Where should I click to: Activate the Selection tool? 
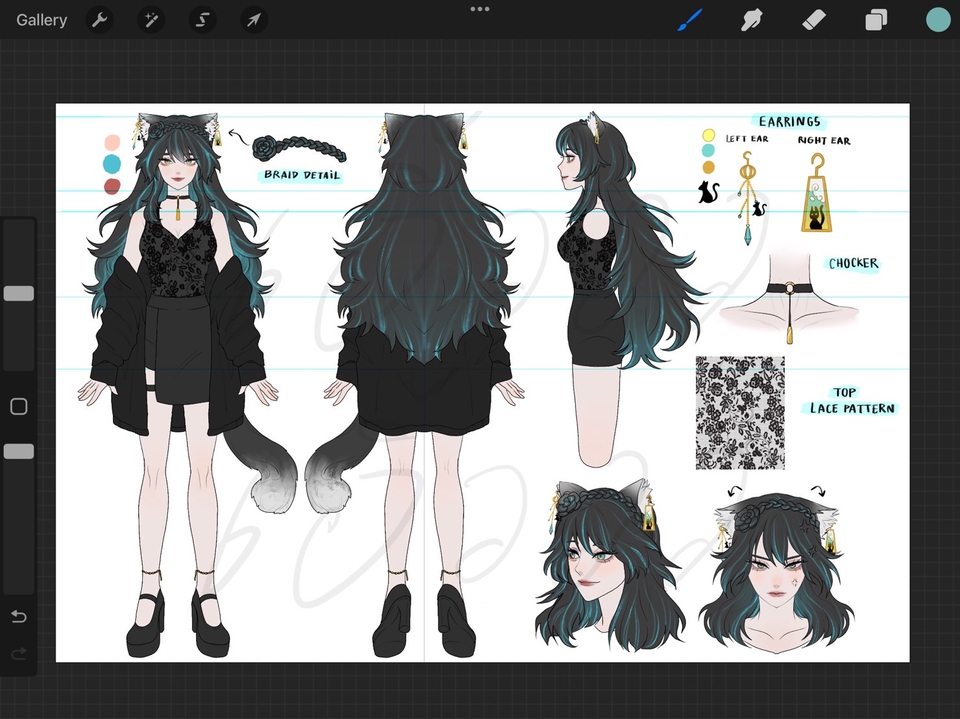(x=202, y=19)
